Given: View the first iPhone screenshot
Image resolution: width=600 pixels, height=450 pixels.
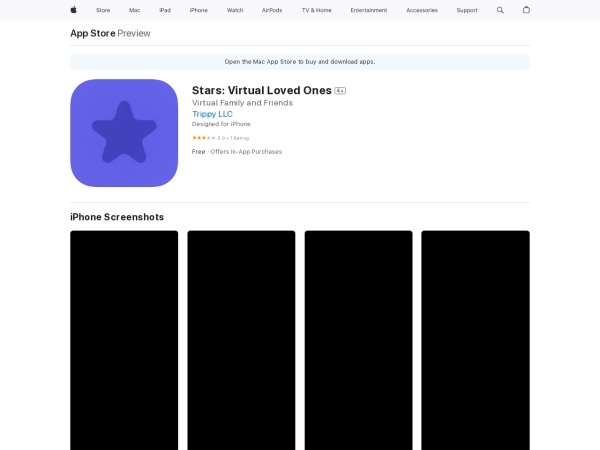Looking at the screenshot, I should 124,340.
